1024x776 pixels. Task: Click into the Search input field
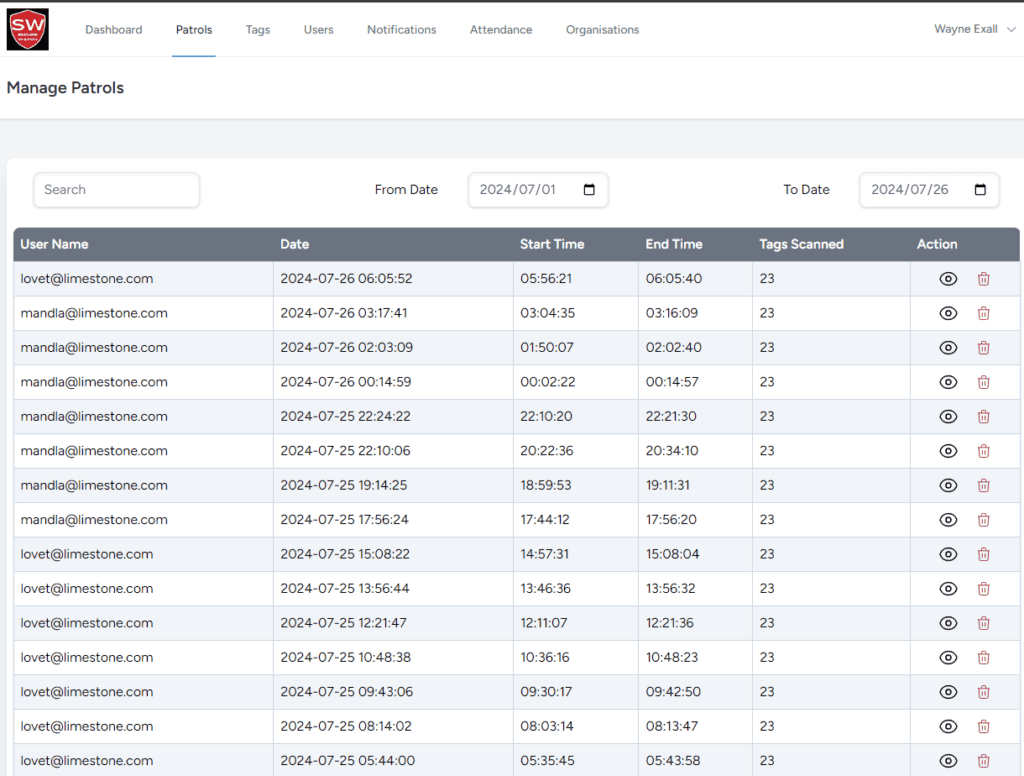116,190
